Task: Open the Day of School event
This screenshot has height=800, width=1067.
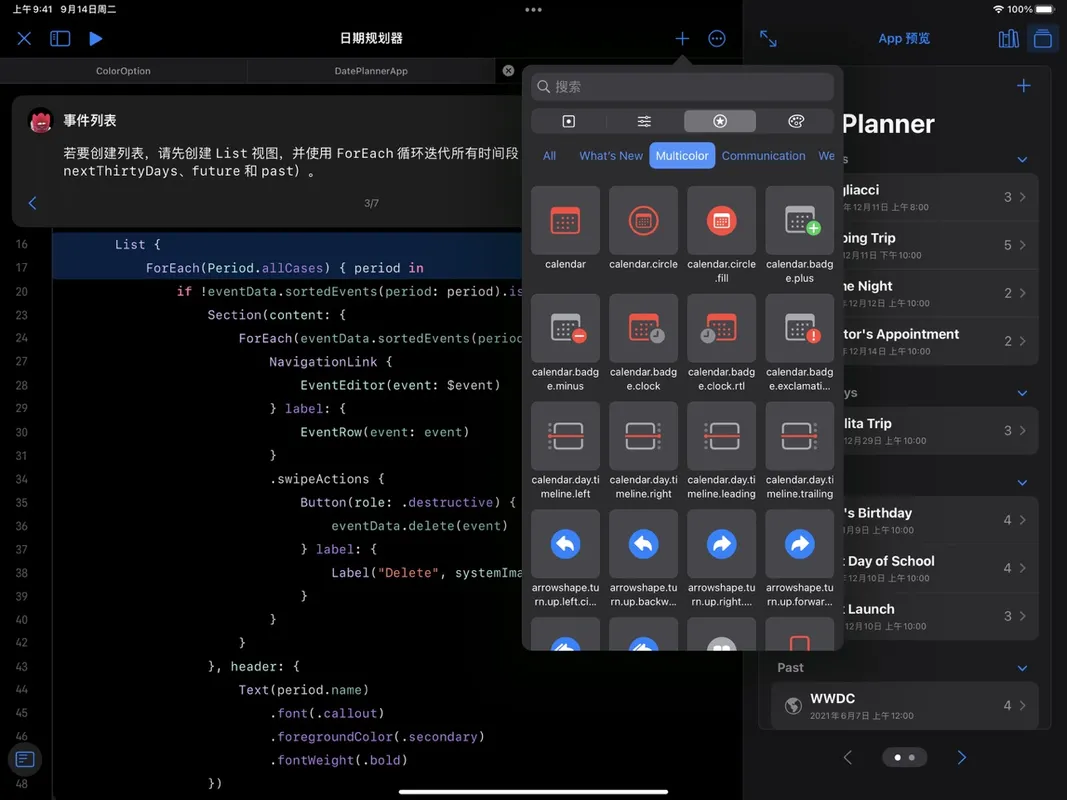Action: pyautogui.click(x=940, y=568)
